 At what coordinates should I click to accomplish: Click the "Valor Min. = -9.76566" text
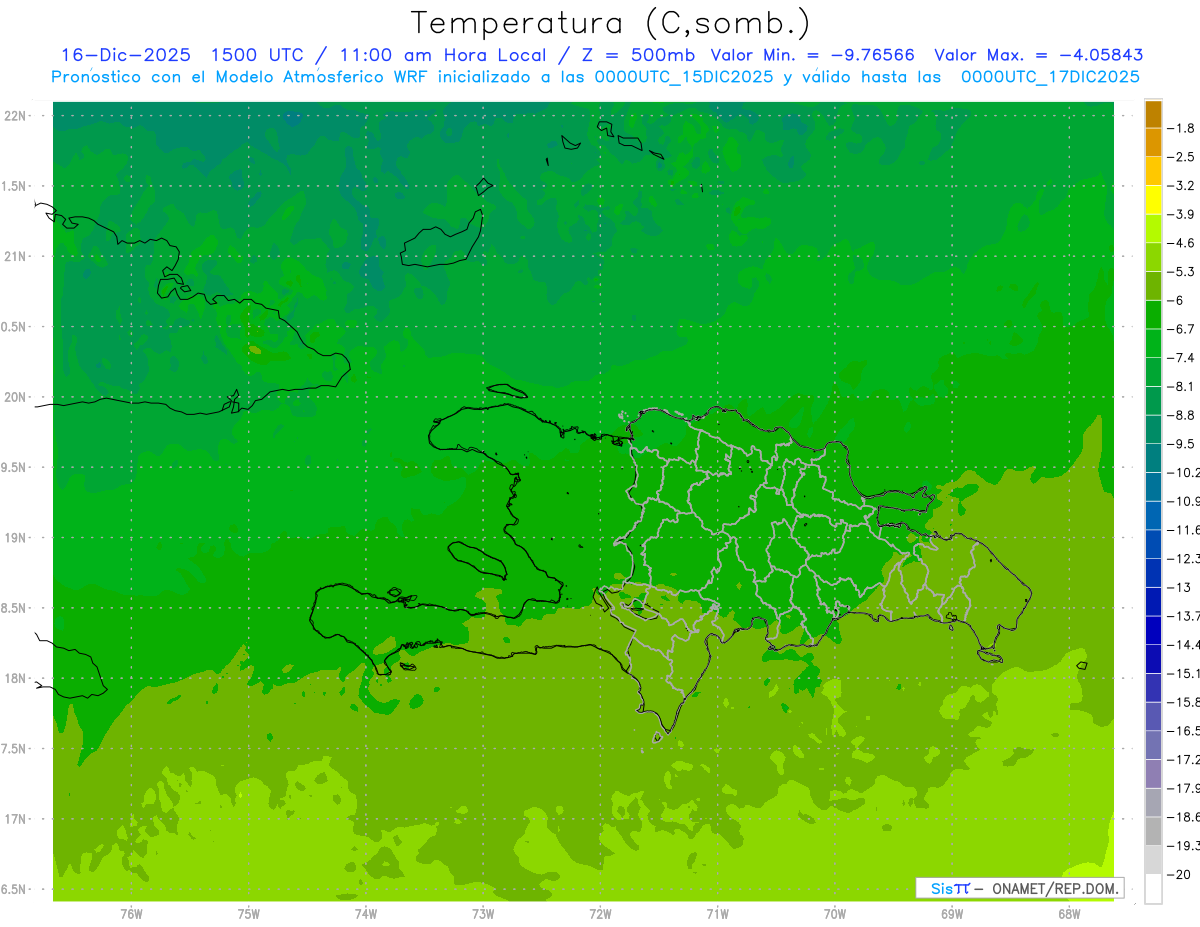pos(812,55)
